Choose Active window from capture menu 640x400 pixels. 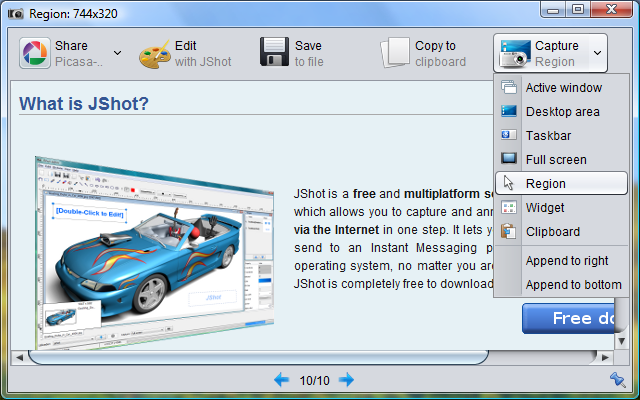(x=561, y=88)
